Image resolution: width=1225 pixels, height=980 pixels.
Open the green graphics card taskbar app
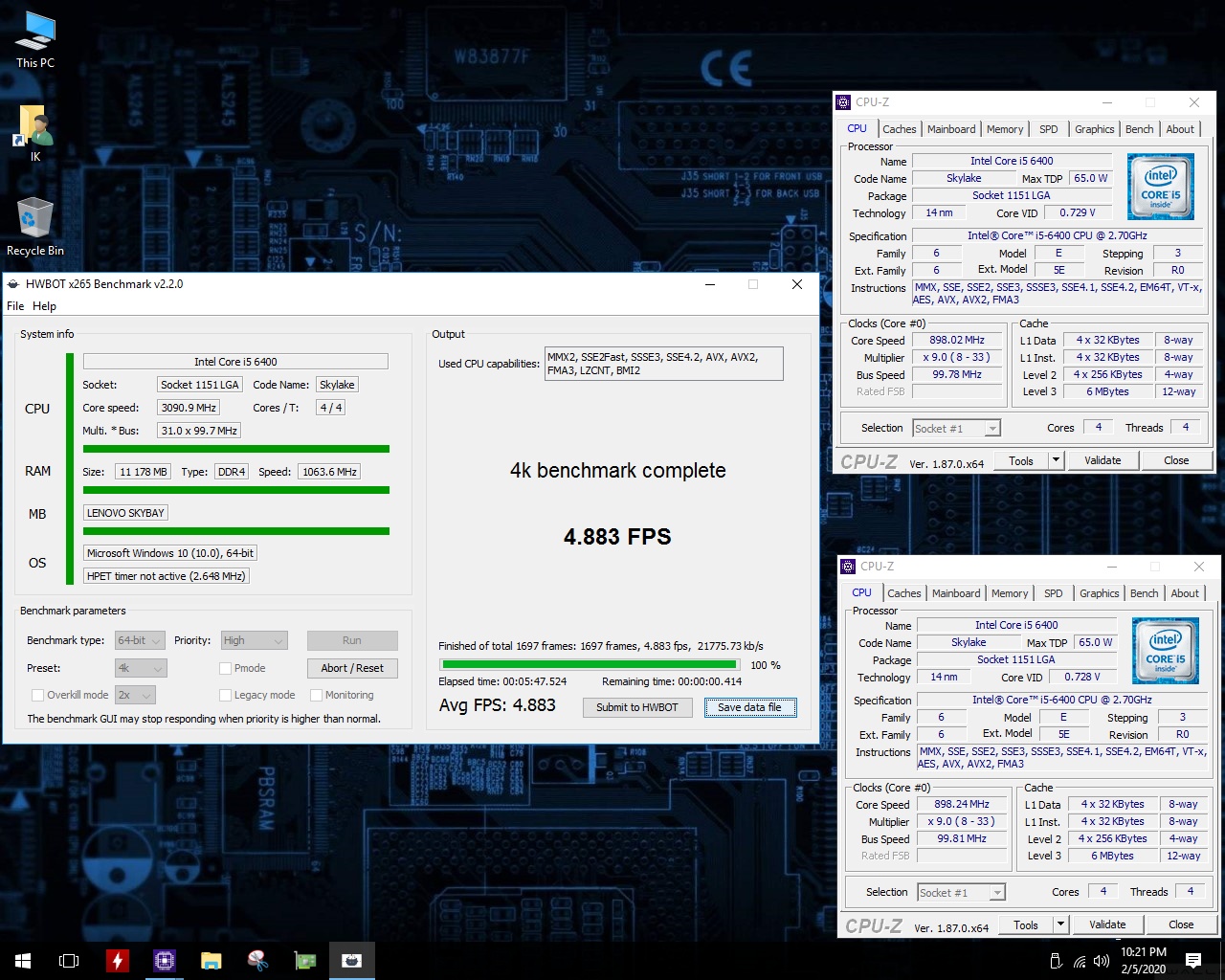pyautogui.click(x=304, y=961)
